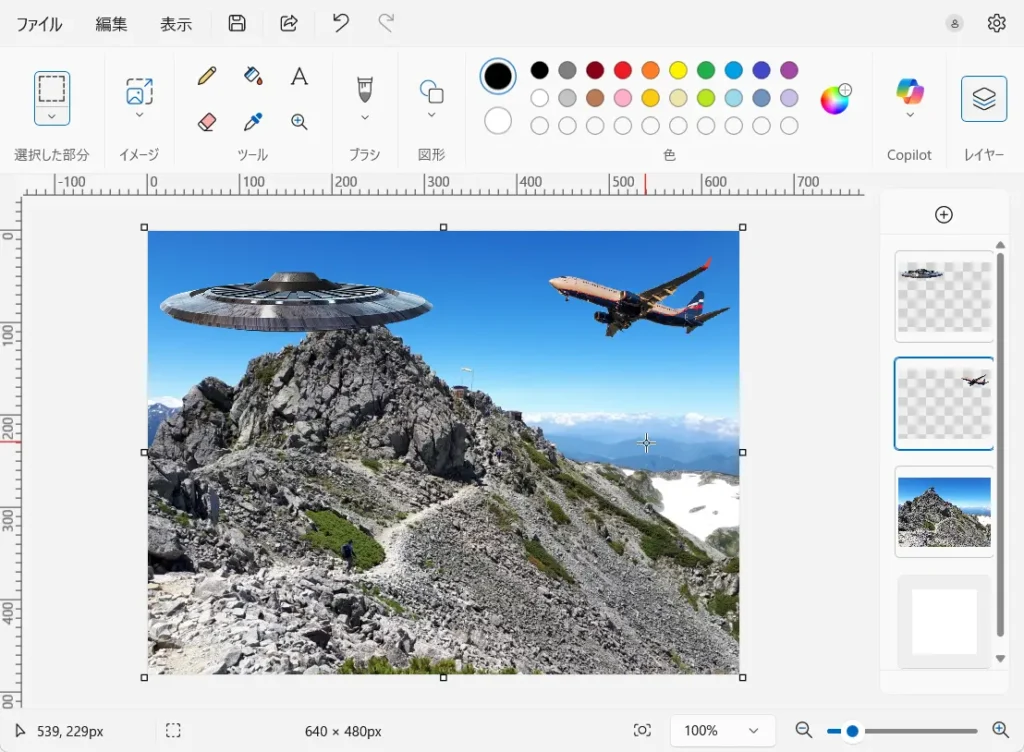The height and width of the screenshot is (752, 1024).
Task: Expand the selection options dropdown
Action: point(52,116)
